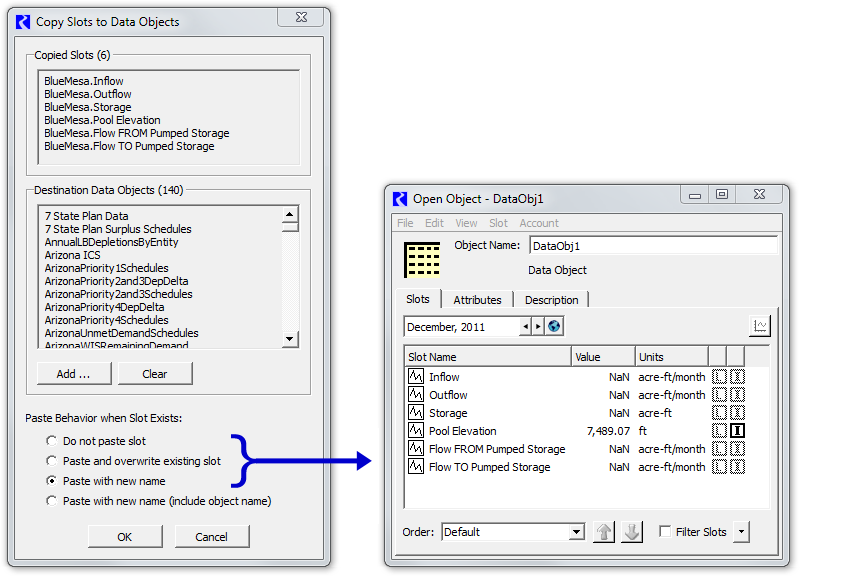Select 'ArizonaUnmetDemandSchedules' in destination list

121,333
